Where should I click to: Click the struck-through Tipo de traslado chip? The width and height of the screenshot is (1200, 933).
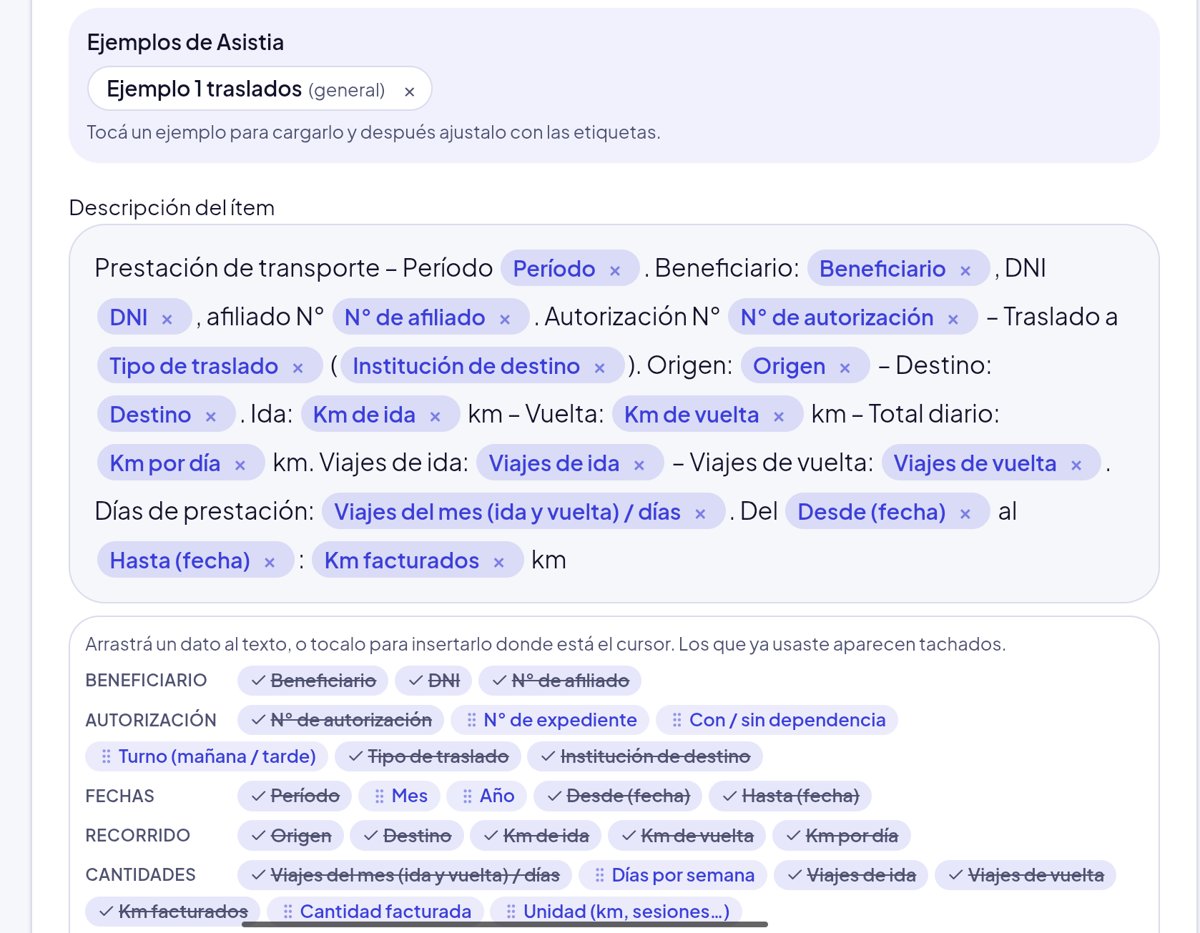427,756
